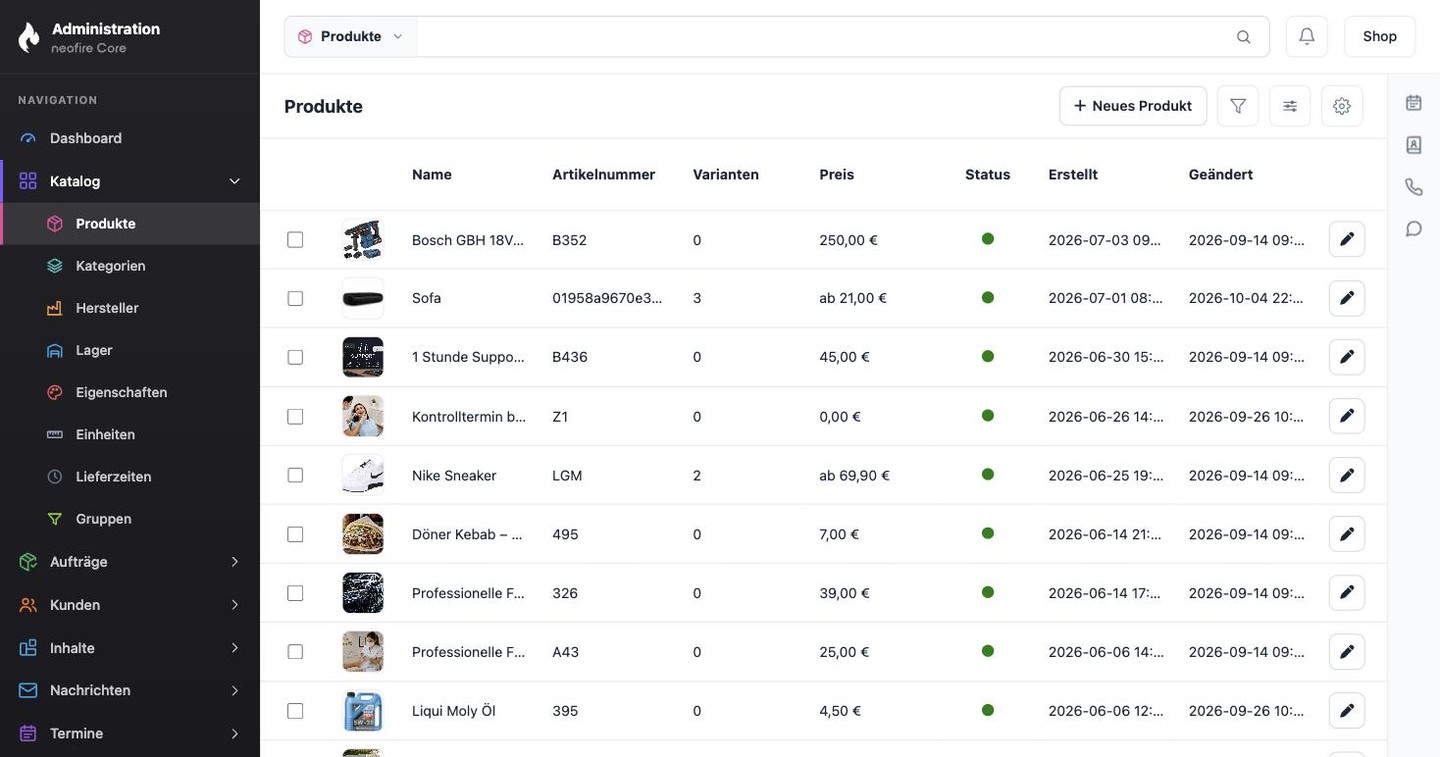Edit the Bosch GBH 18V product
1440x757 pixels.
coord(1347,239)
